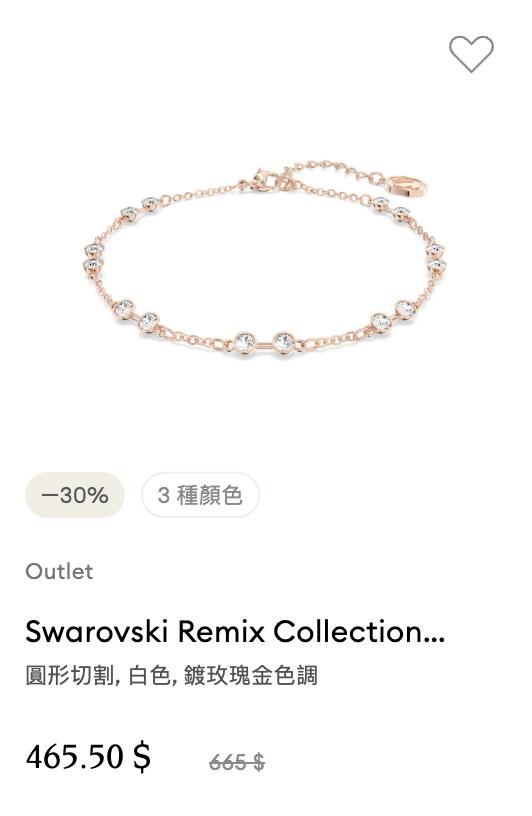Click the two center crystals at bracelet bottom
The image size is (532, 816).
pos(264,343)
